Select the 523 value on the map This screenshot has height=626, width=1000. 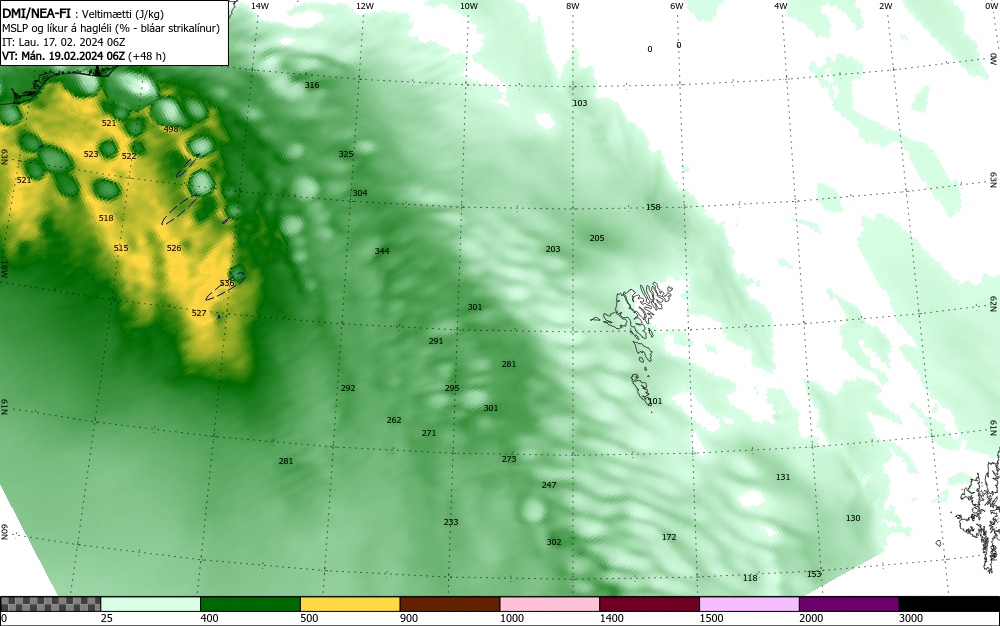point(91,154)
